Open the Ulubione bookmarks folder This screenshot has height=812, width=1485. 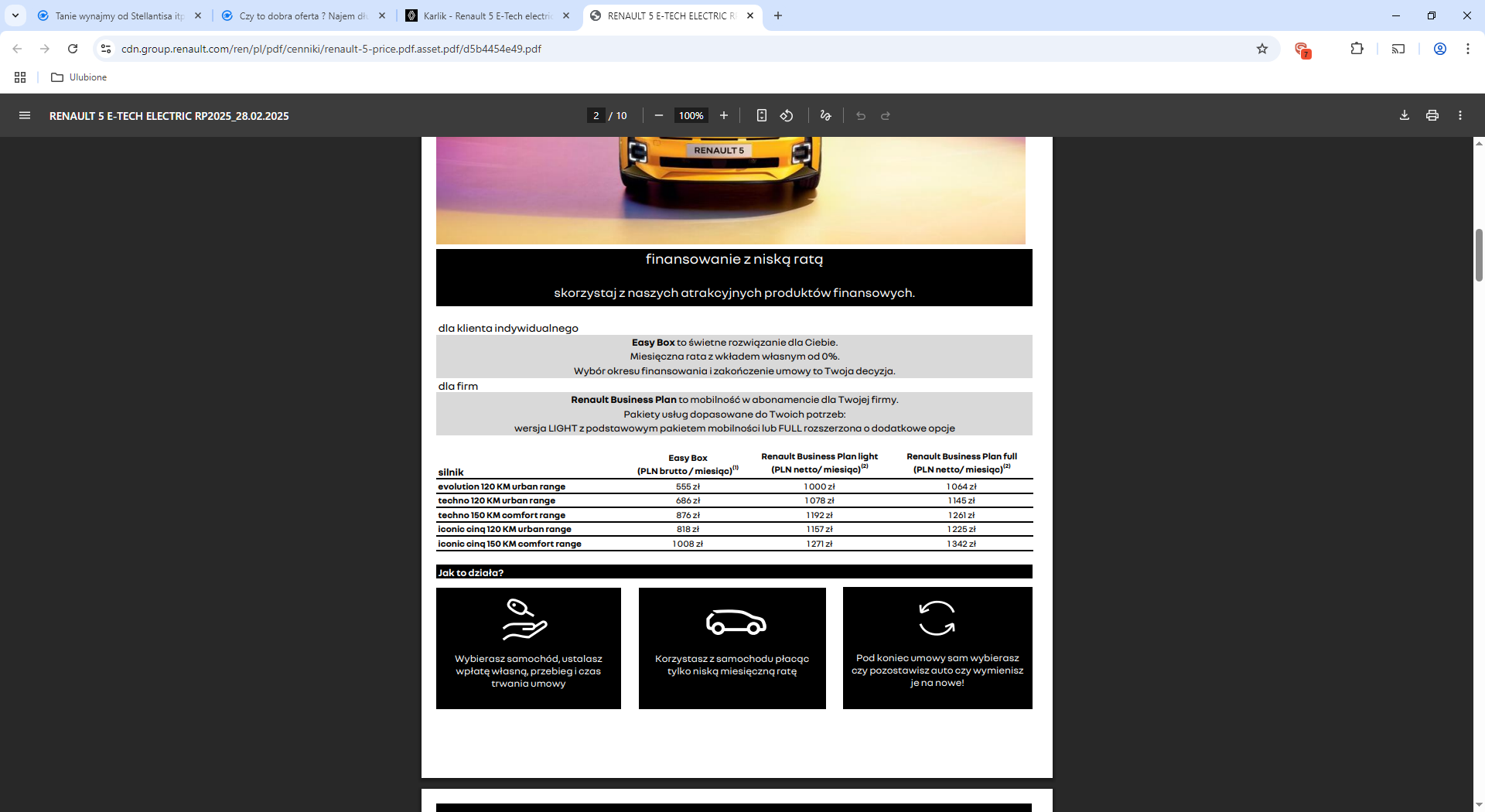pyautogui.click(x=79, y=77)
